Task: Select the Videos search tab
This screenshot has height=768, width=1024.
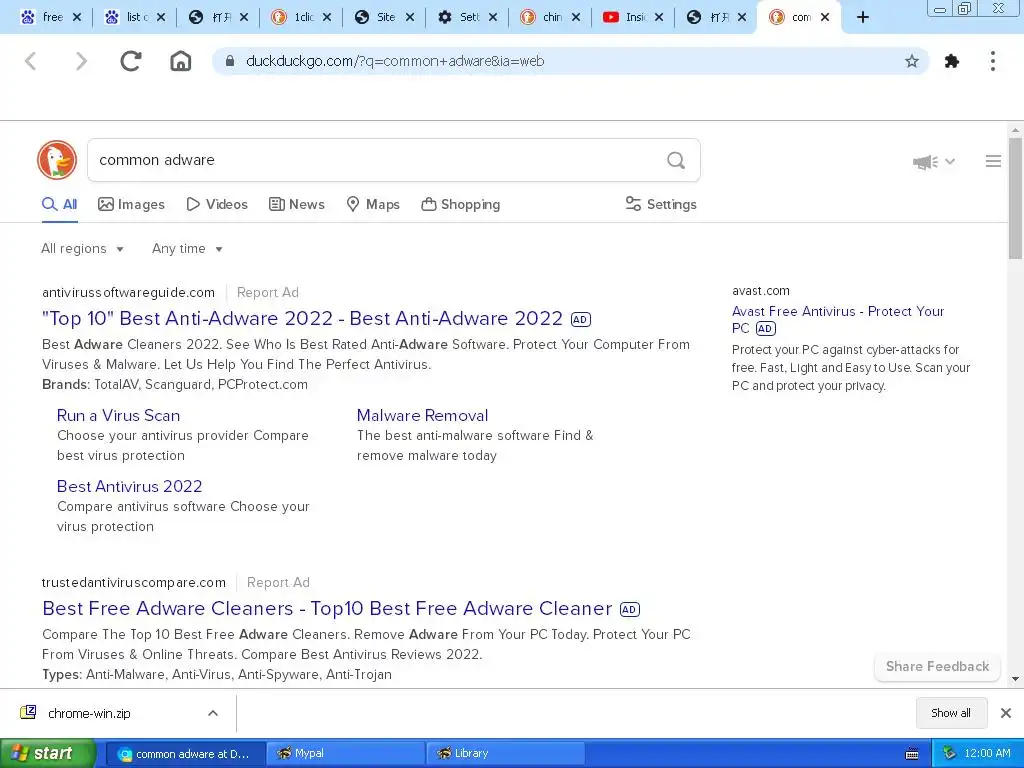Action: coord(217,204)
